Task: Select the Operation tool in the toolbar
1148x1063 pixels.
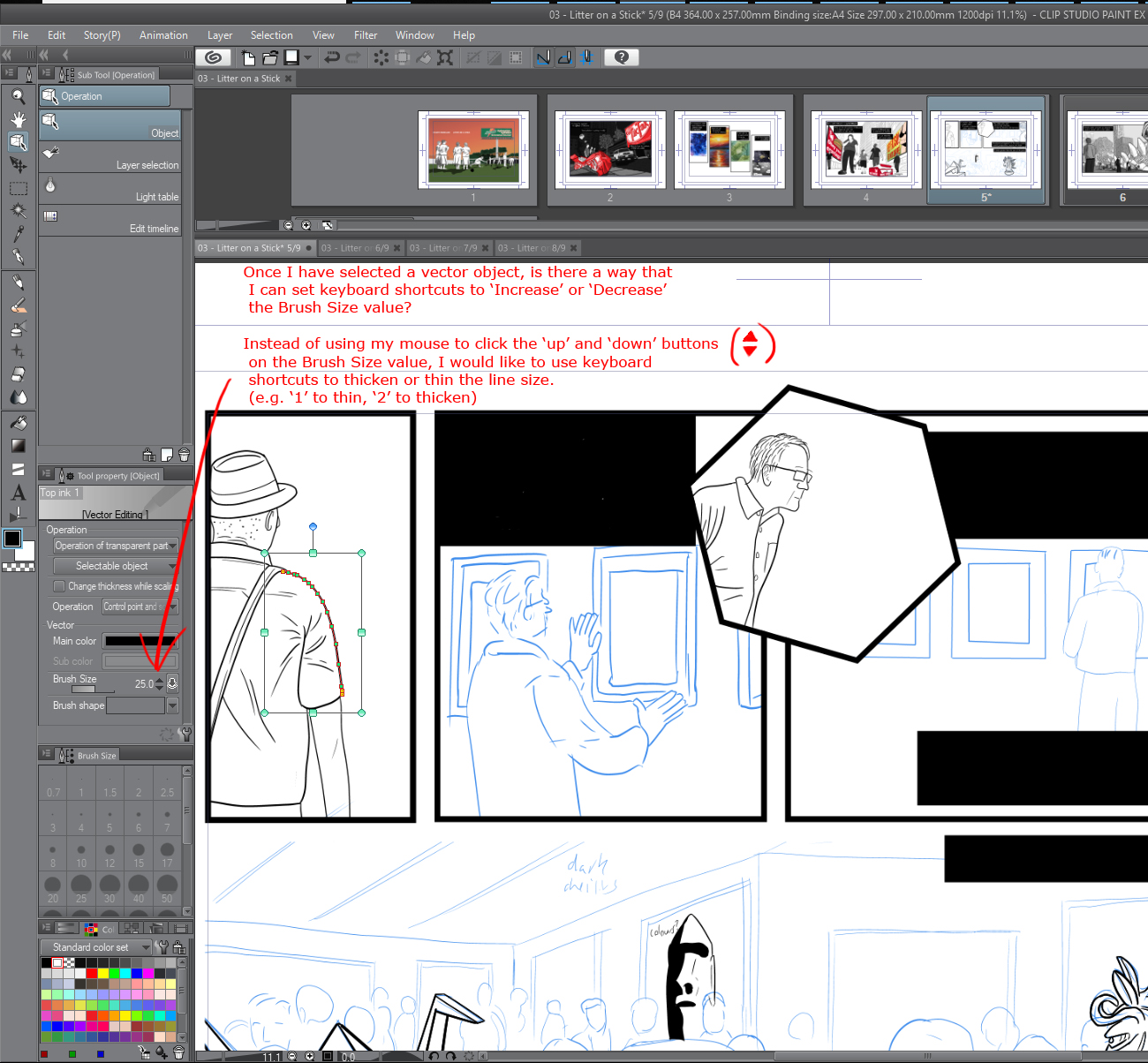Action: coord(18,141)
